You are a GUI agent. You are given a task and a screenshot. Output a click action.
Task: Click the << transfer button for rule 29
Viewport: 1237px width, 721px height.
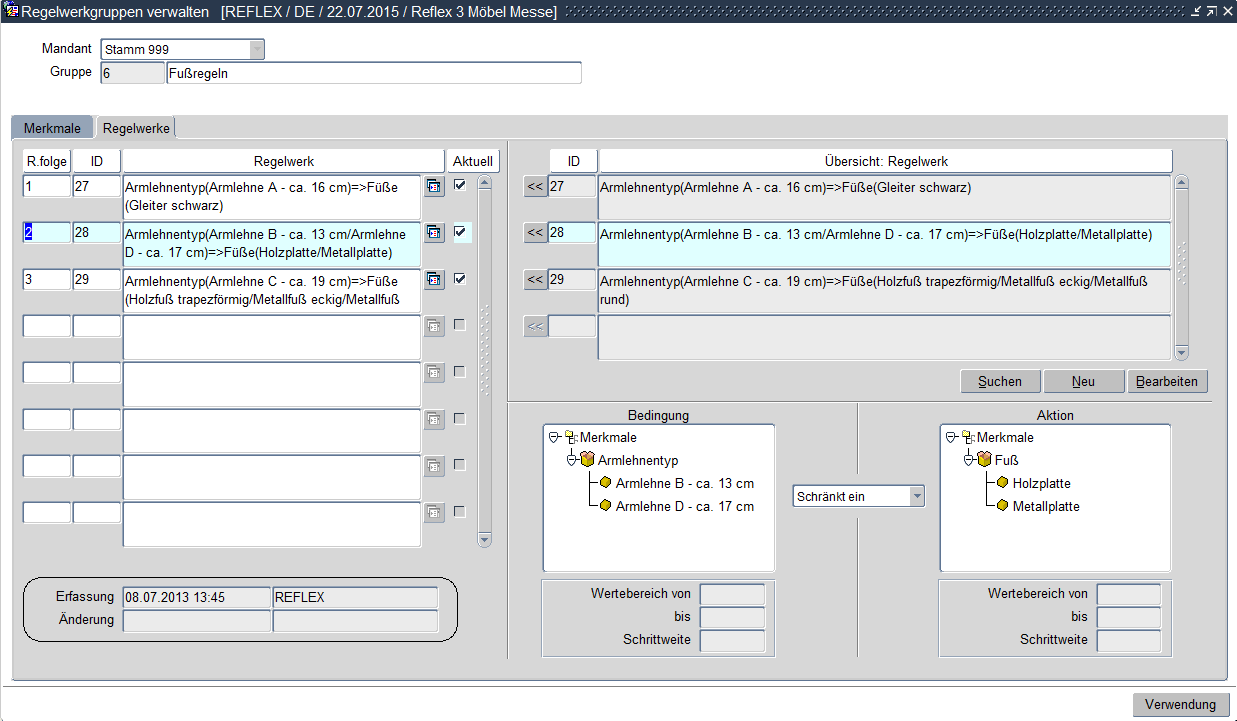(x=535, y=280)
